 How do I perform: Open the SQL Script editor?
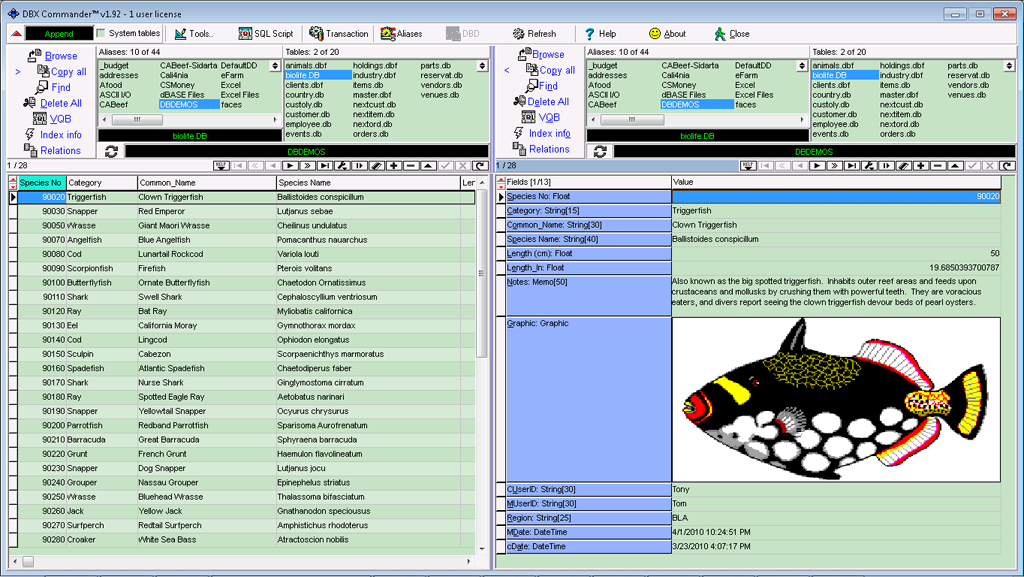[266, 33]
